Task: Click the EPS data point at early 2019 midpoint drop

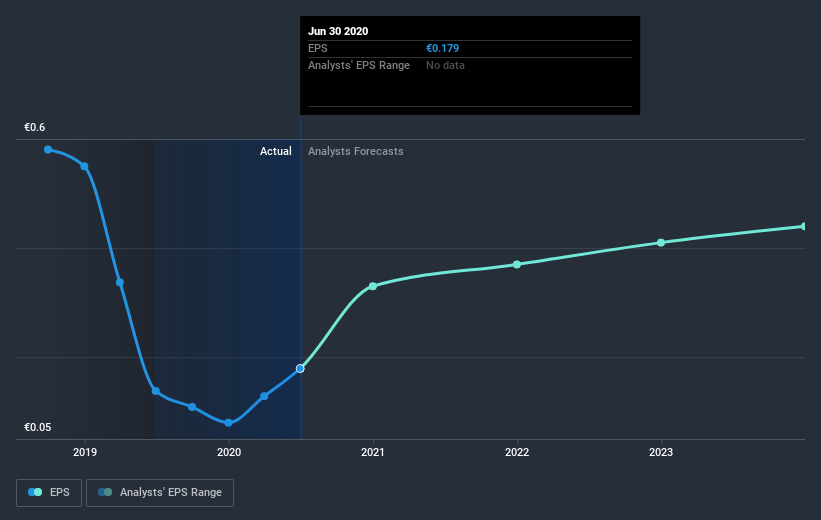Action: tap(120, 282)
